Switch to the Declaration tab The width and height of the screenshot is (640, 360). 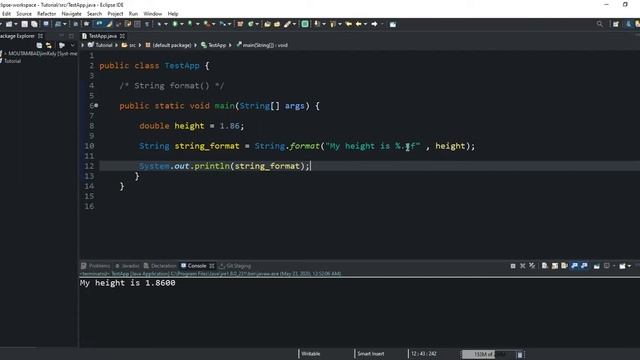[160, 266]
